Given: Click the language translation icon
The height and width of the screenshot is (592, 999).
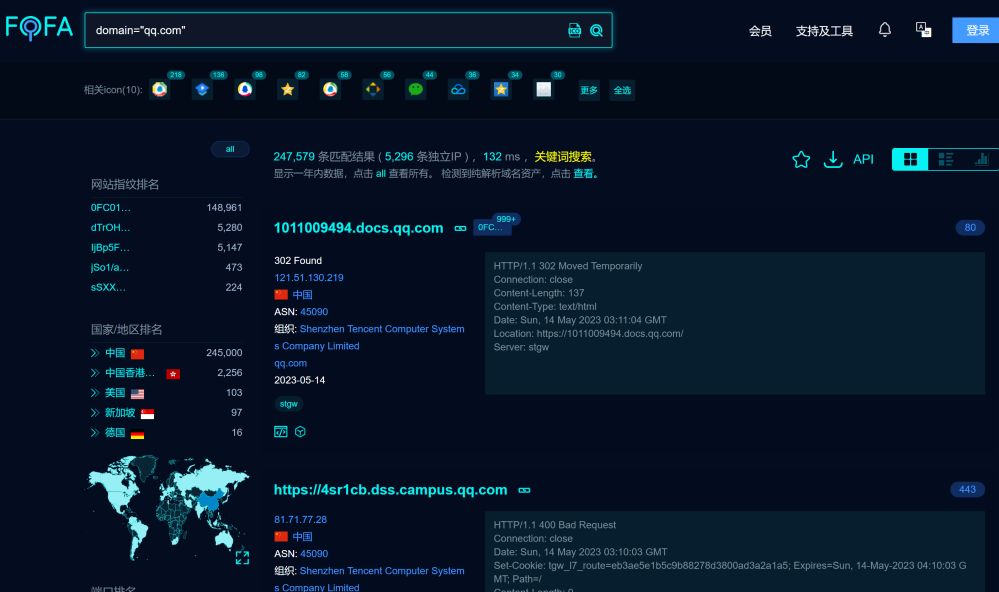Looking at the screenshot, I should pyautogui.click(x=923, y=30).
